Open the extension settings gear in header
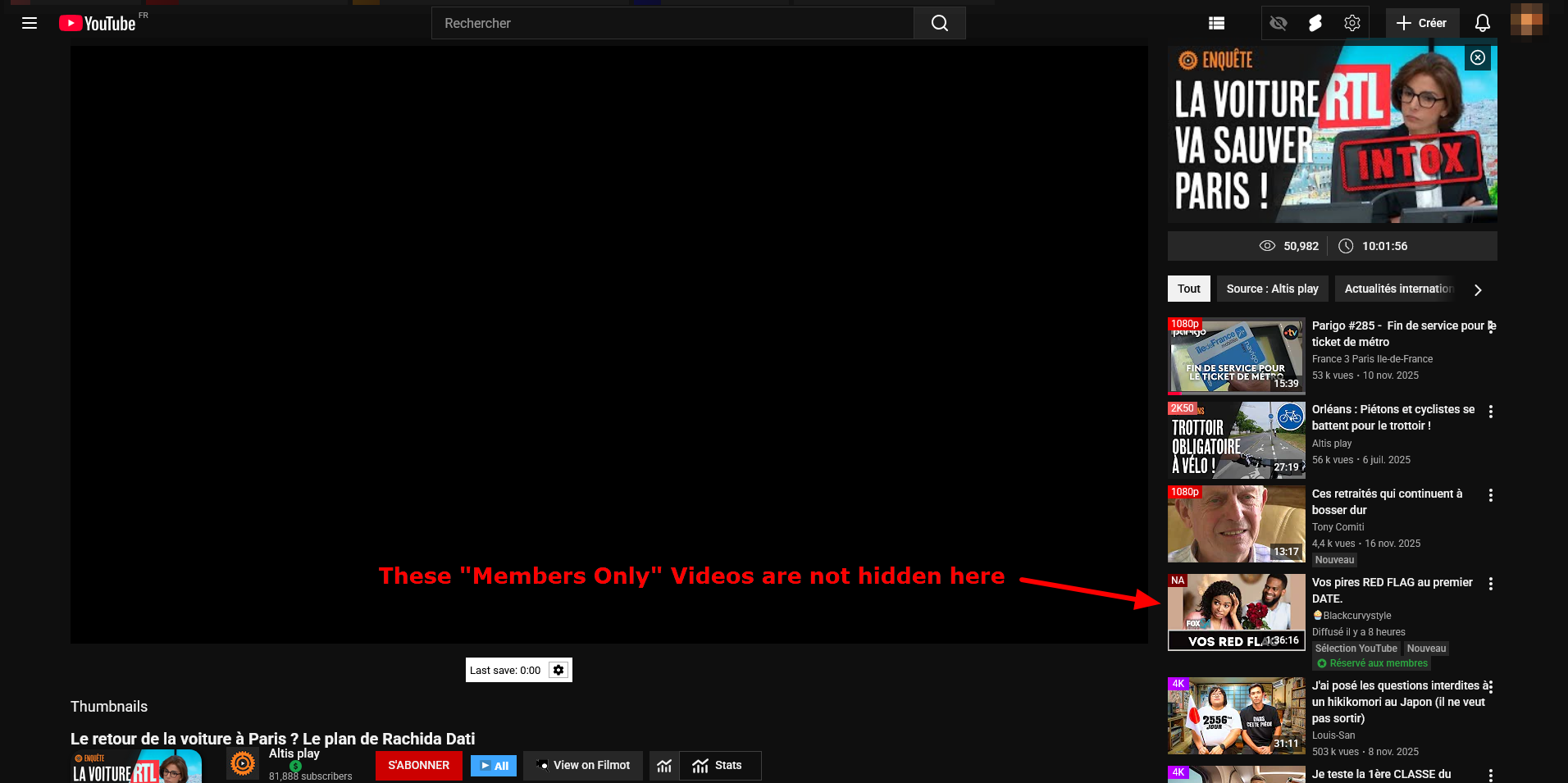This screenshot has width=1568, height=783. point(1351,23)
